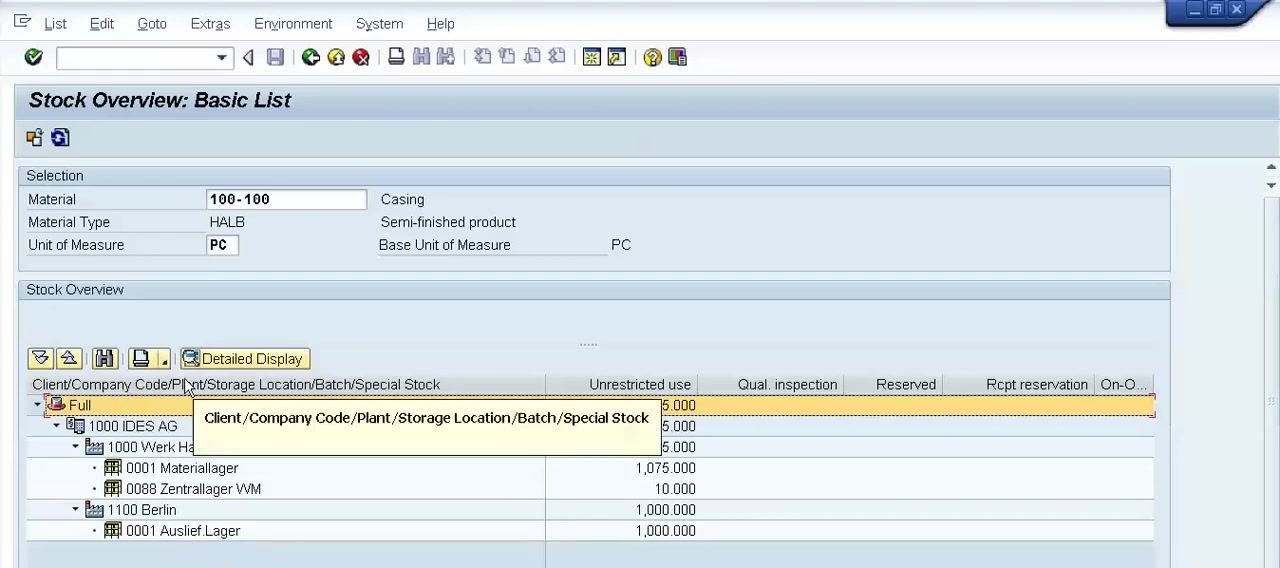Click the Client/Company Code hierarchy column header
The height and width of the screenshot is (568, 1280).
[x=286, y=384]
